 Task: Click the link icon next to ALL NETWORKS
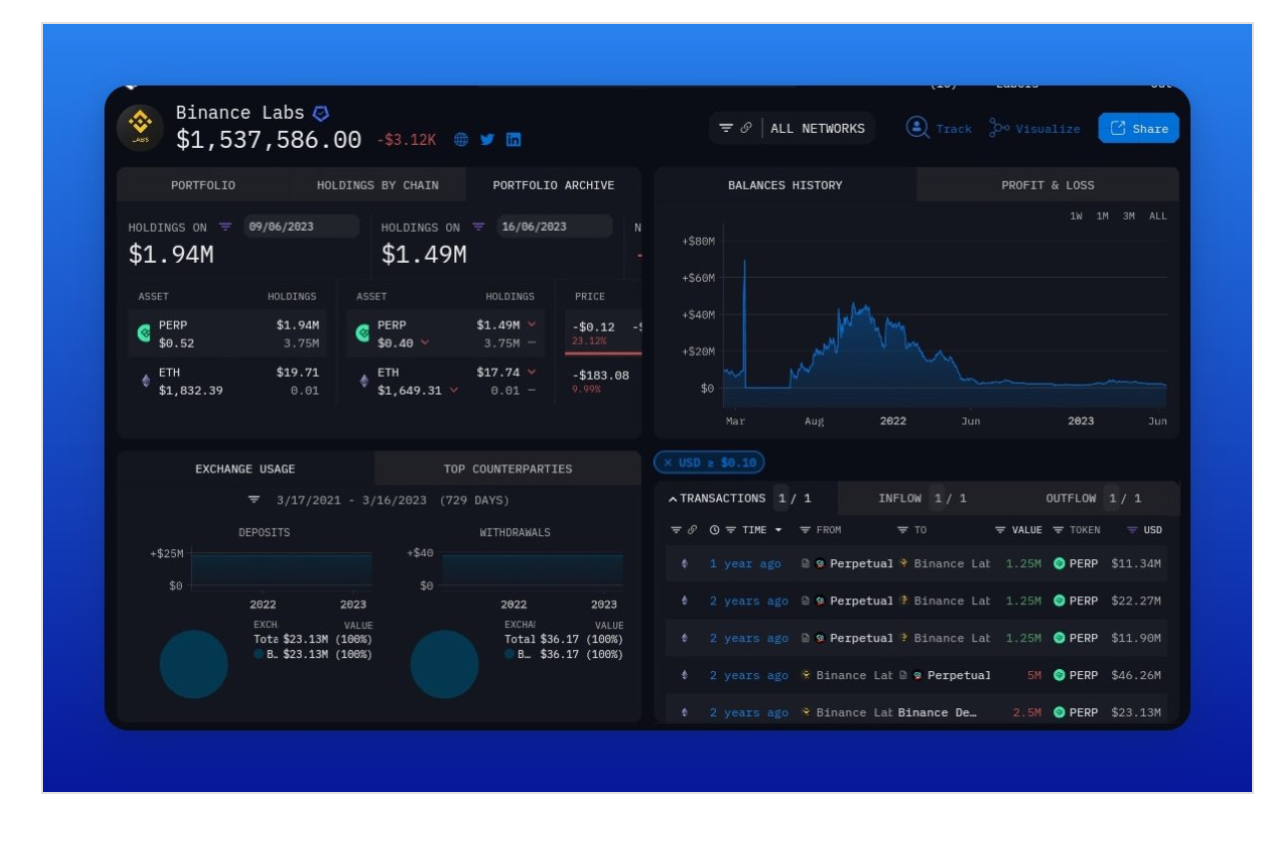click(x=746, y=129)
